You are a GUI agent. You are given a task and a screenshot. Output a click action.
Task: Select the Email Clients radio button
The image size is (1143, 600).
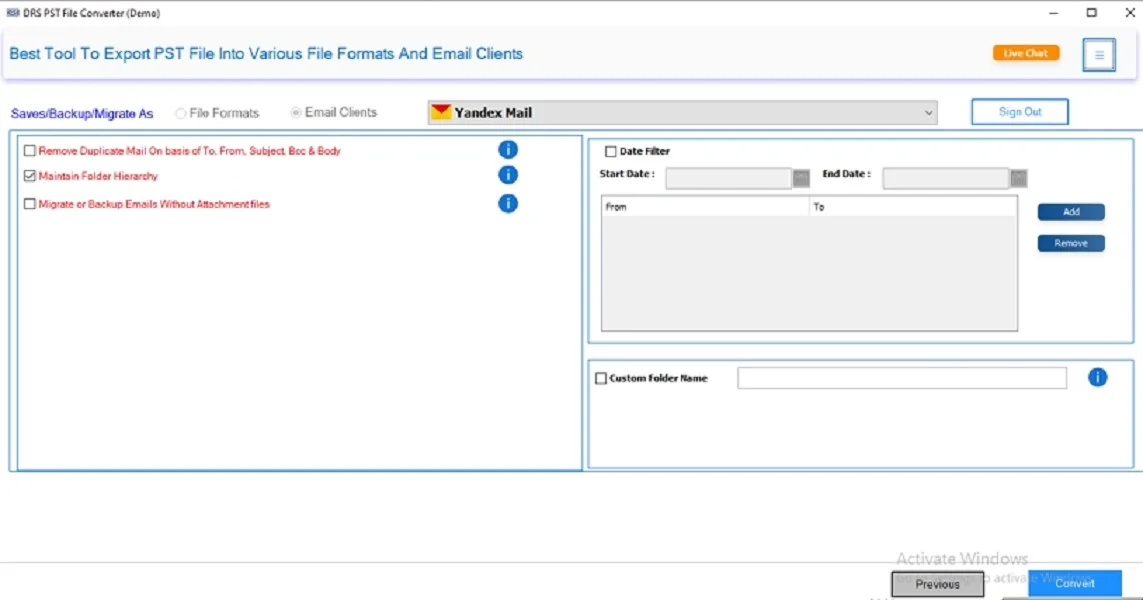coord(296,112)
